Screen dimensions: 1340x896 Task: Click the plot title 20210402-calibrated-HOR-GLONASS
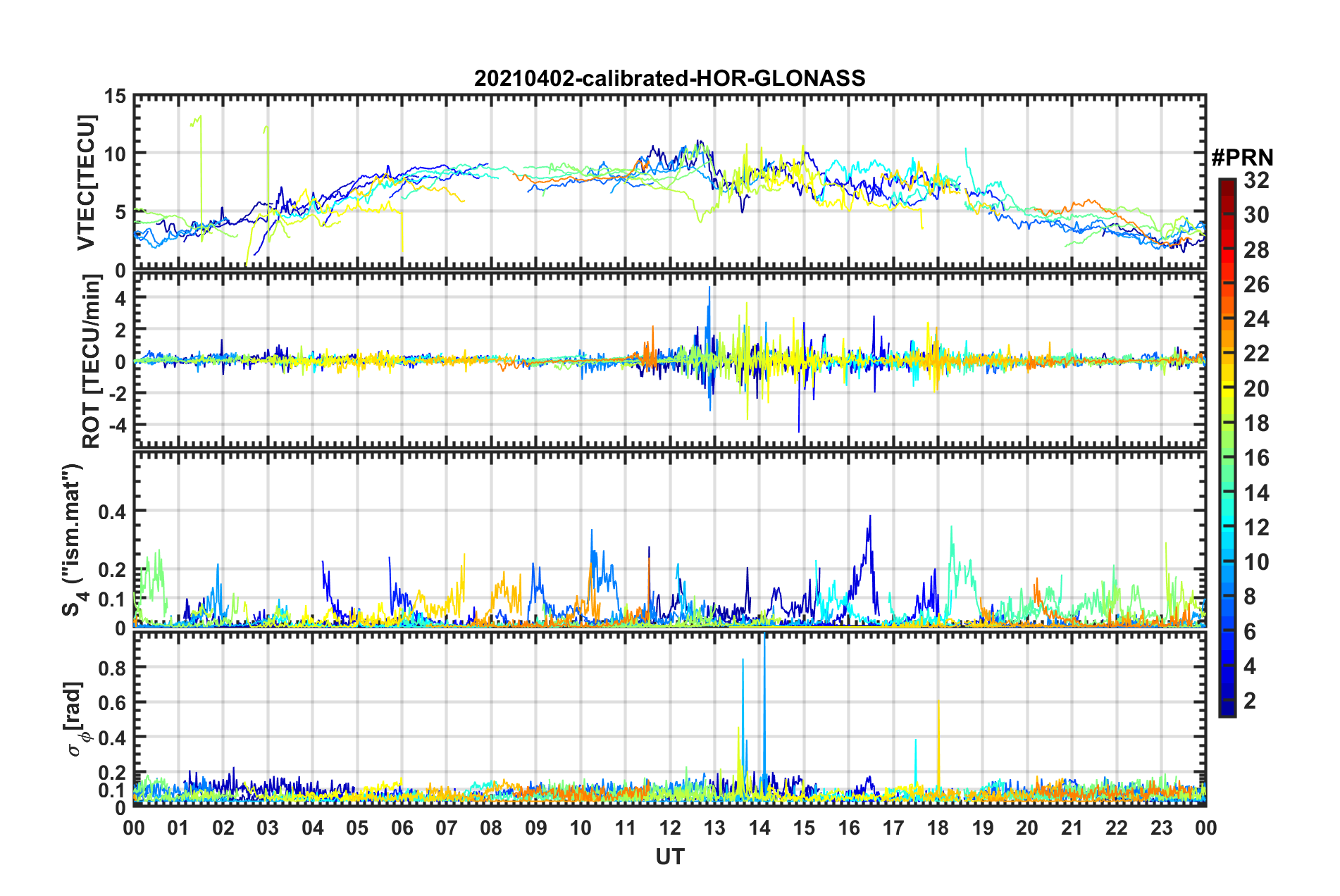pyautogui.click(x=669, y=78)
